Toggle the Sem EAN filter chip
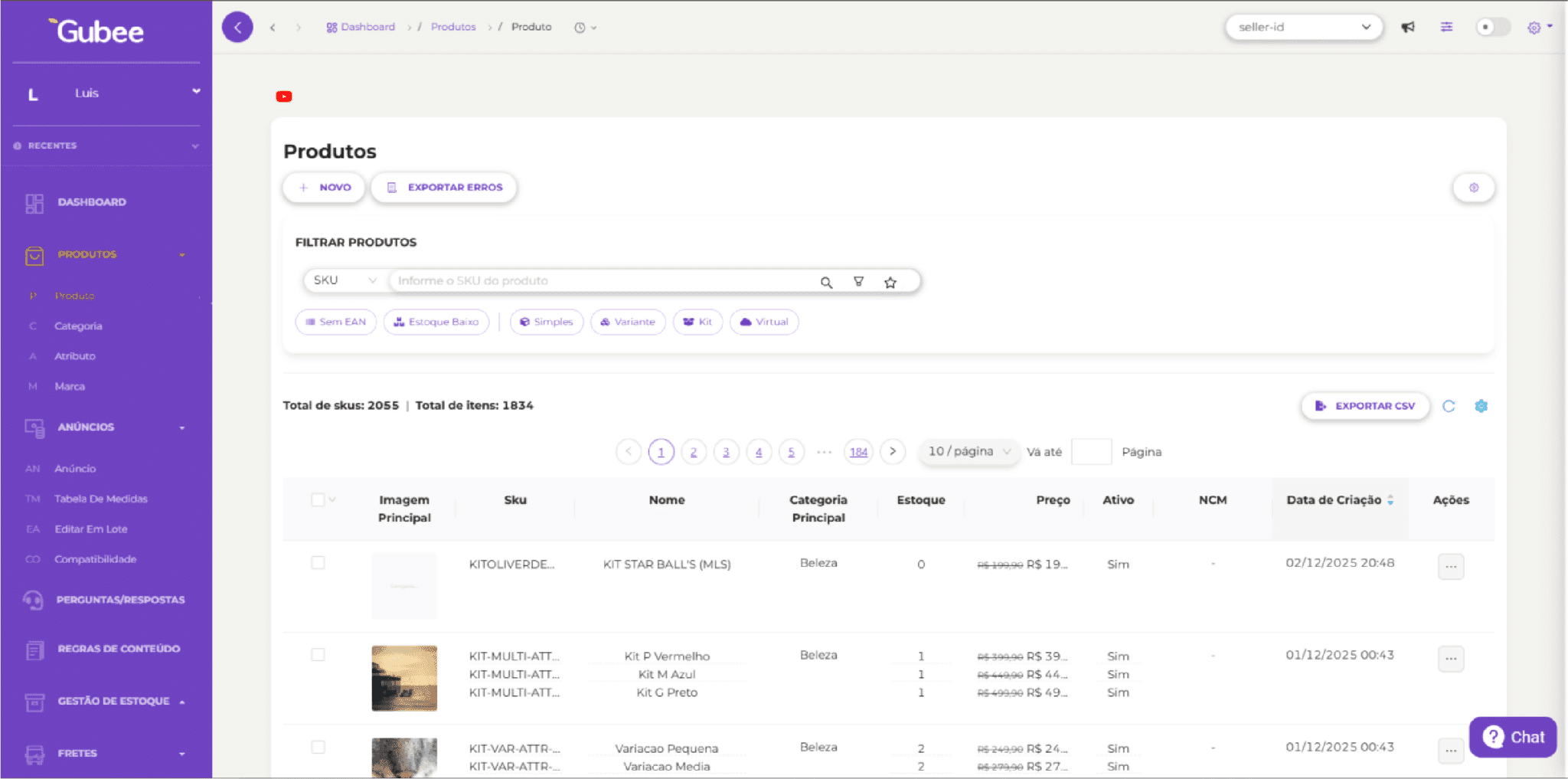Viewport: 1568px width, 779px height. (x=336, y=322)
